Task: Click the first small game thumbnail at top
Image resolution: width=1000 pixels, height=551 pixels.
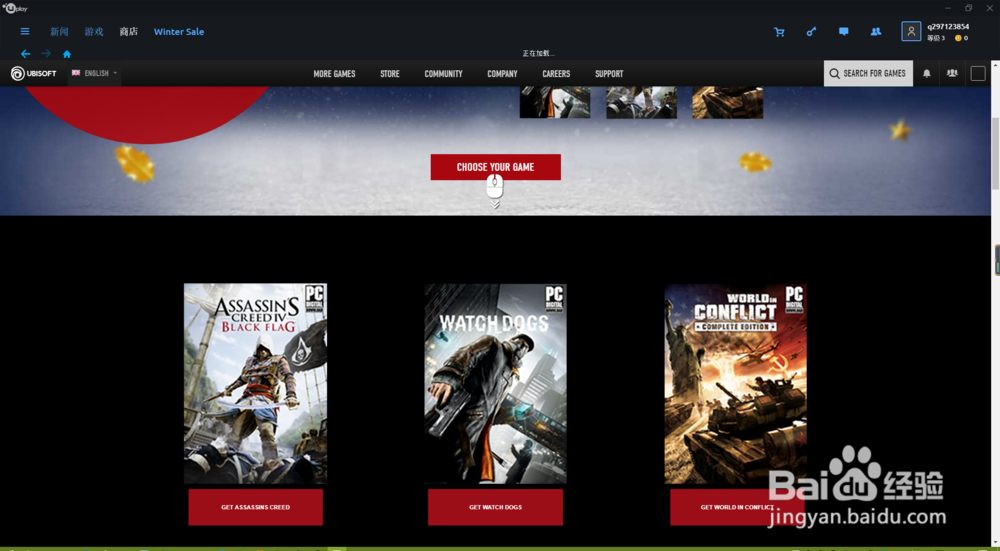Action: point(555,103)
